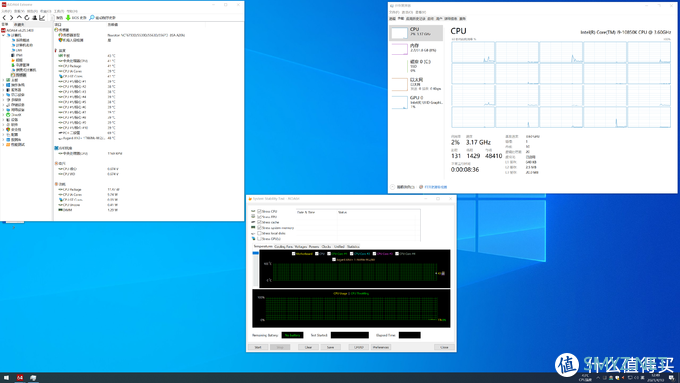Click the 中央处理器(CPU) temperature row
The image size is (680, 383).
tap(87, 61)
